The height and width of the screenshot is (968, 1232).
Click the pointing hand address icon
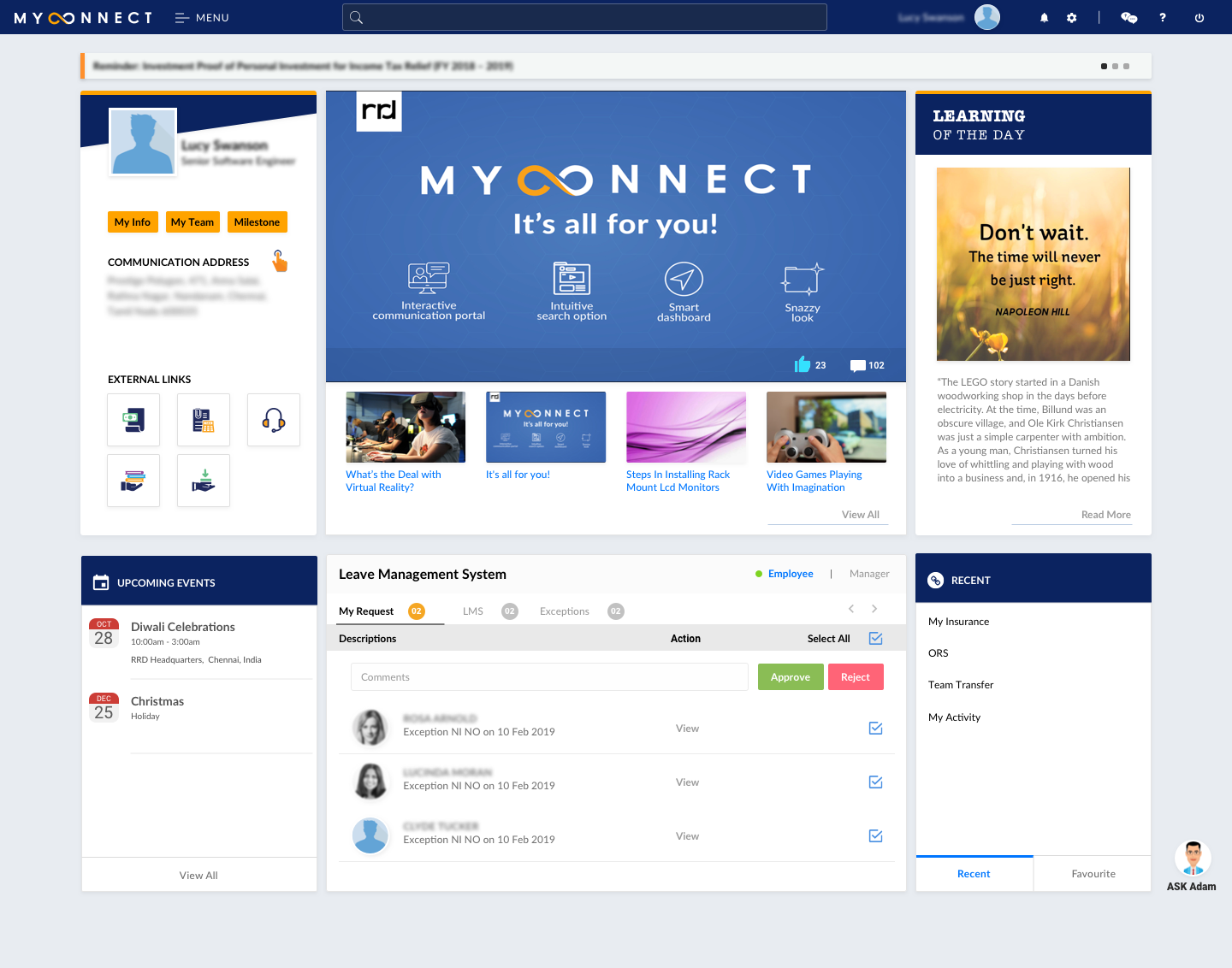pos(279,261)
